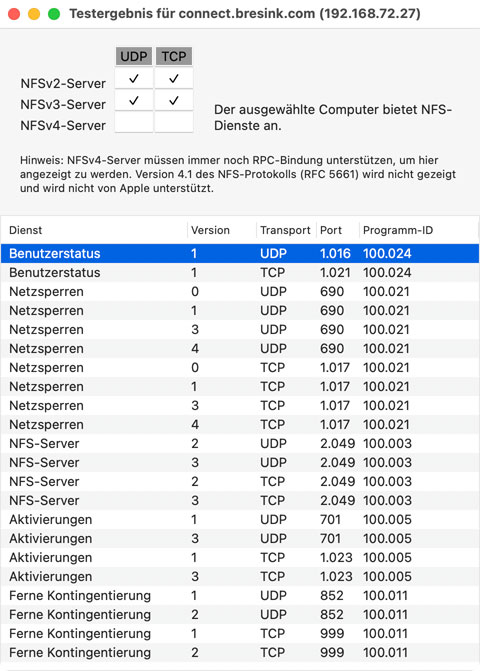
Task: Select Netzsperren version 4 TCP row
Action: click(x=240, y=425)
